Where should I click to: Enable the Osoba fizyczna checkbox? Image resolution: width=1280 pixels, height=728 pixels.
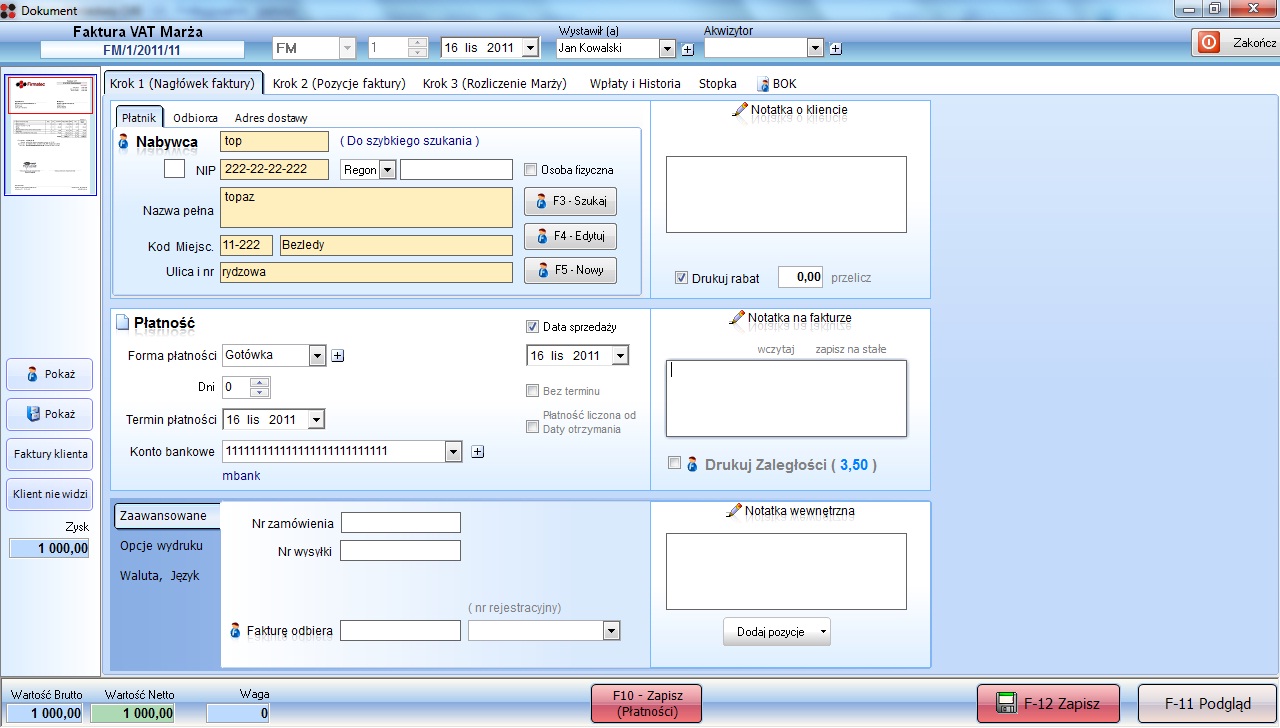tap(531, 170)
